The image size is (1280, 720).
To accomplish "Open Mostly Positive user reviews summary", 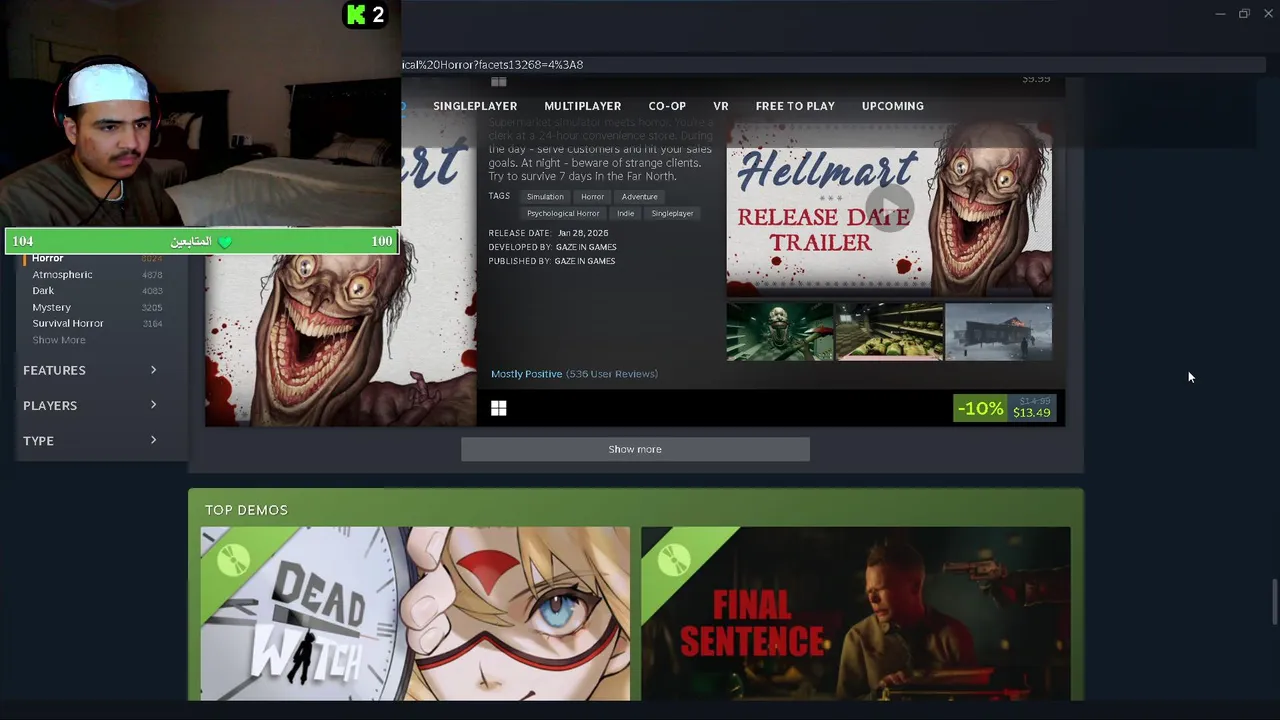I will point(574,374).
